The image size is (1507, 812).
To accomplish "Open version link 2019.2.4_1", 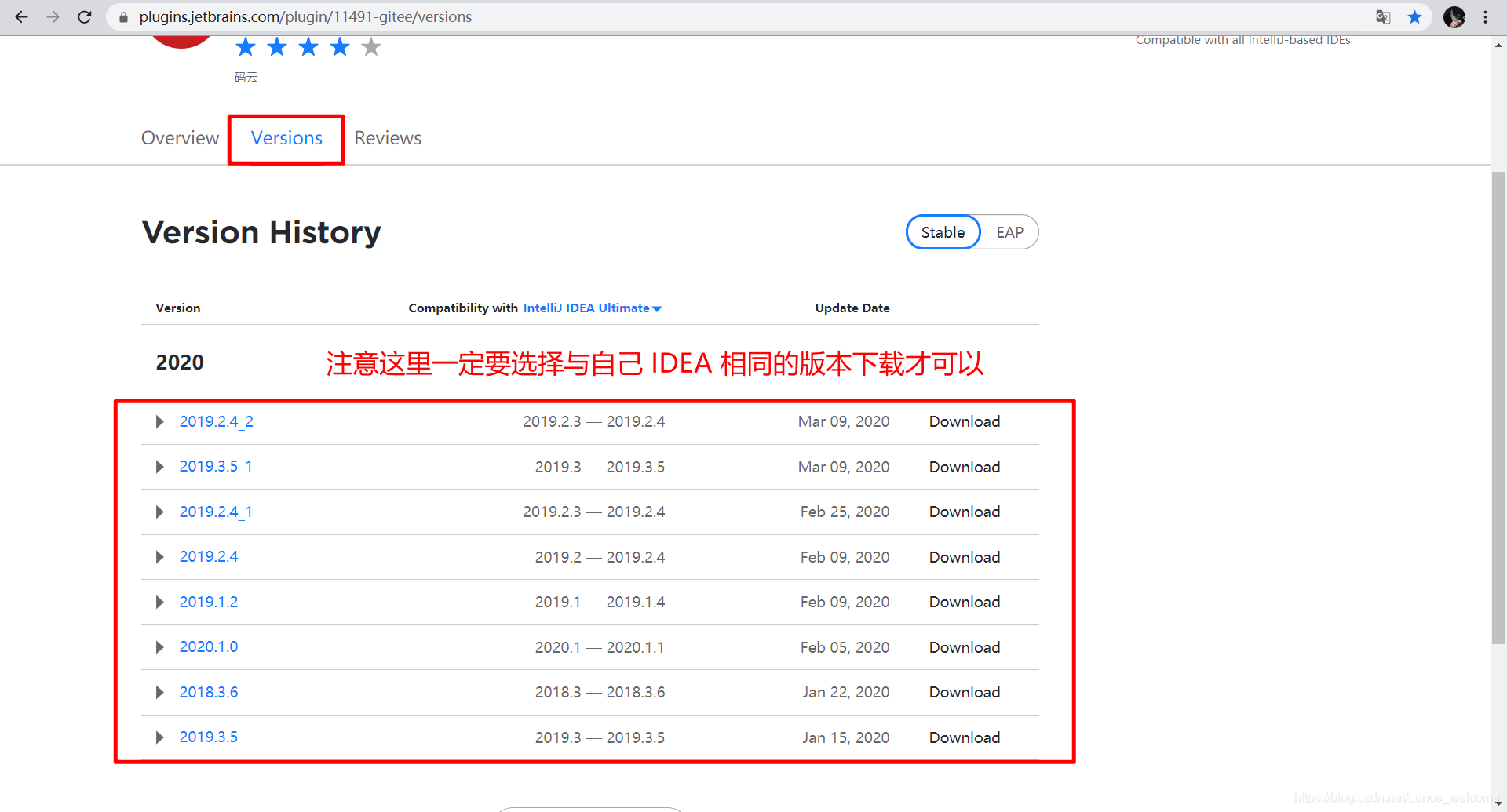I will (x=216, y=512).
